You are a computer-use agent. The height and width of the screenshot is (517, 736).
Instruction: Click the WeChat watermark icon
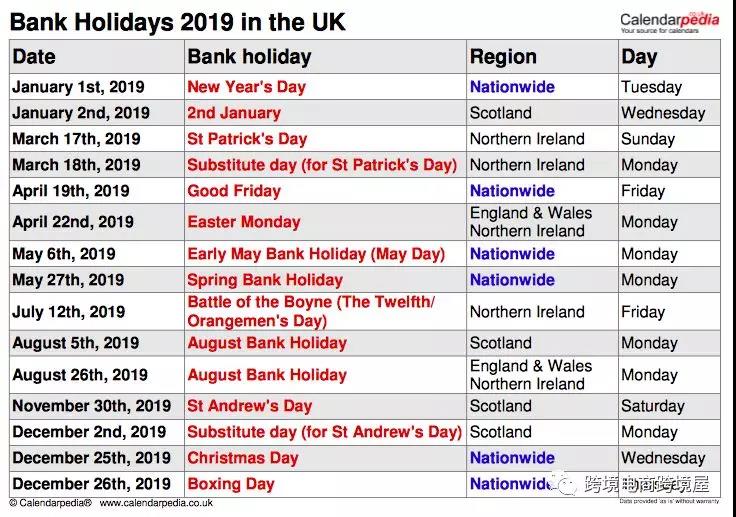point(565,484)
